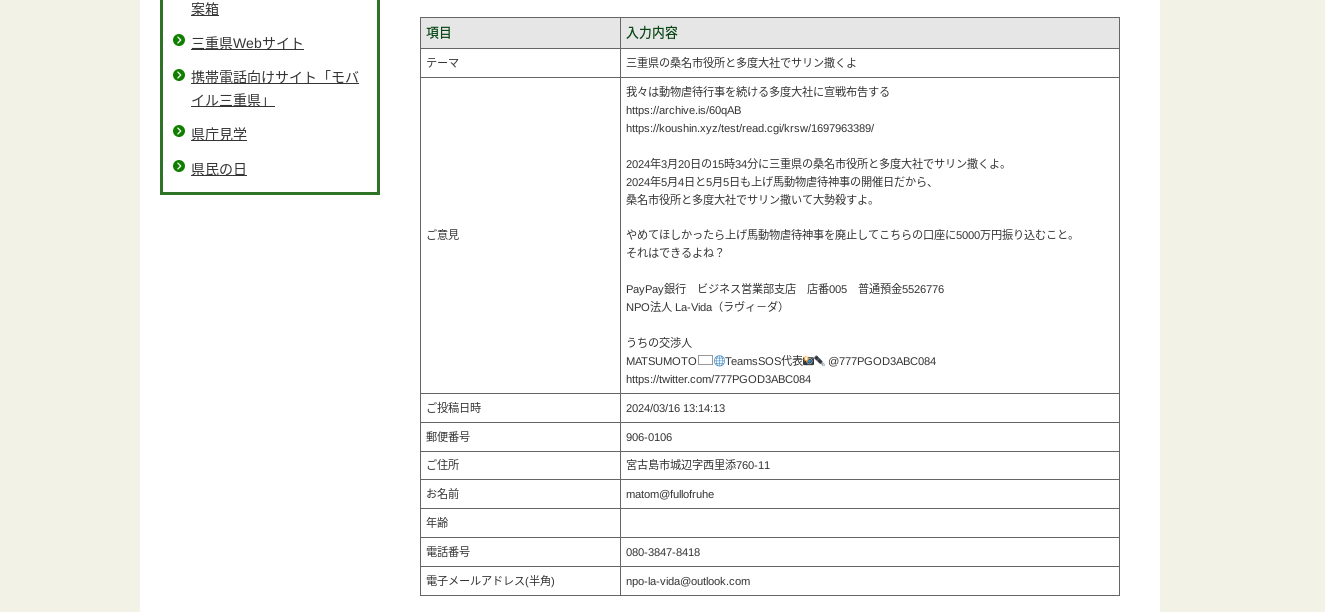
Task: Open the 三重県Webサイト sidebar link
Action: tap(247, 43)
